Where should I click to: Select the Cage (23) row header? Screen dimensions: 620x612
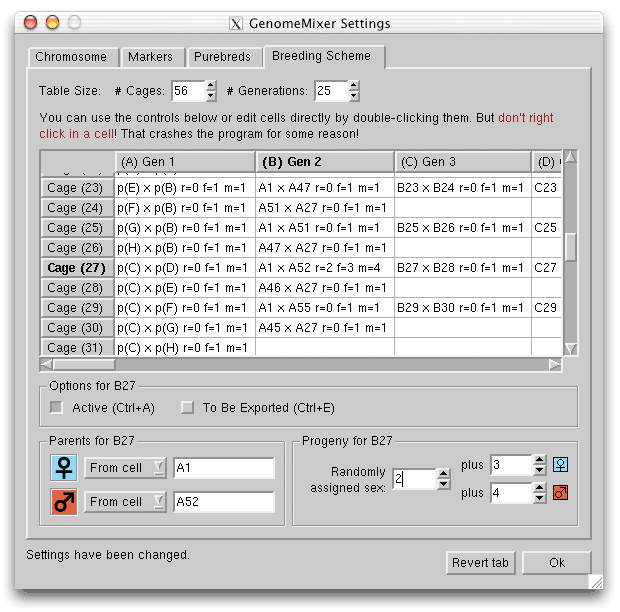pos(78,188)
